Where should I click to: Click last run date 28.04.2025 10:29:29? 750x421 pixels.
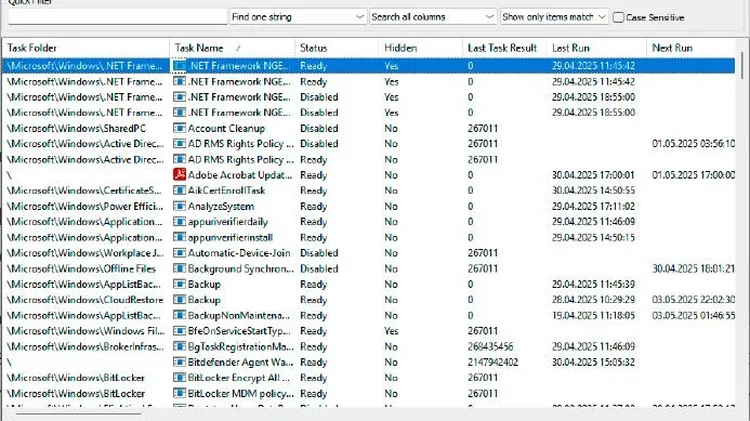[594, 299]
